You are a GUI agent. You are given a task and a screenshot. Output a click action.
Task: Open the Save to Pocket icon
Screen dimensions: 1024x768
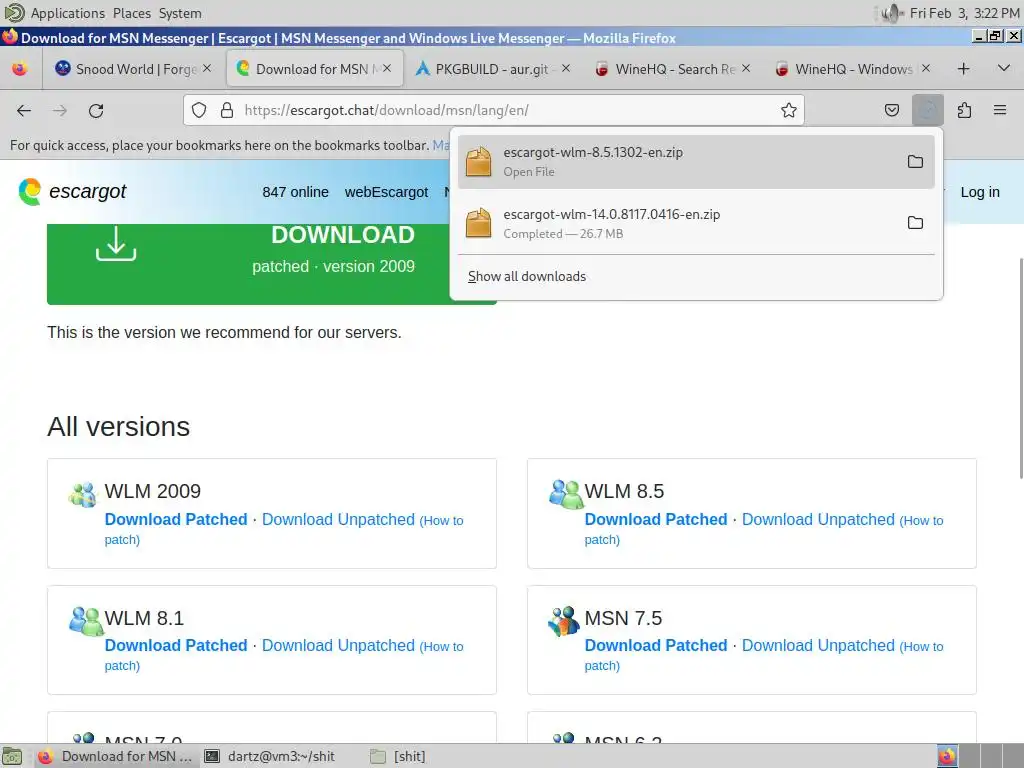click(x=891, y=110)
